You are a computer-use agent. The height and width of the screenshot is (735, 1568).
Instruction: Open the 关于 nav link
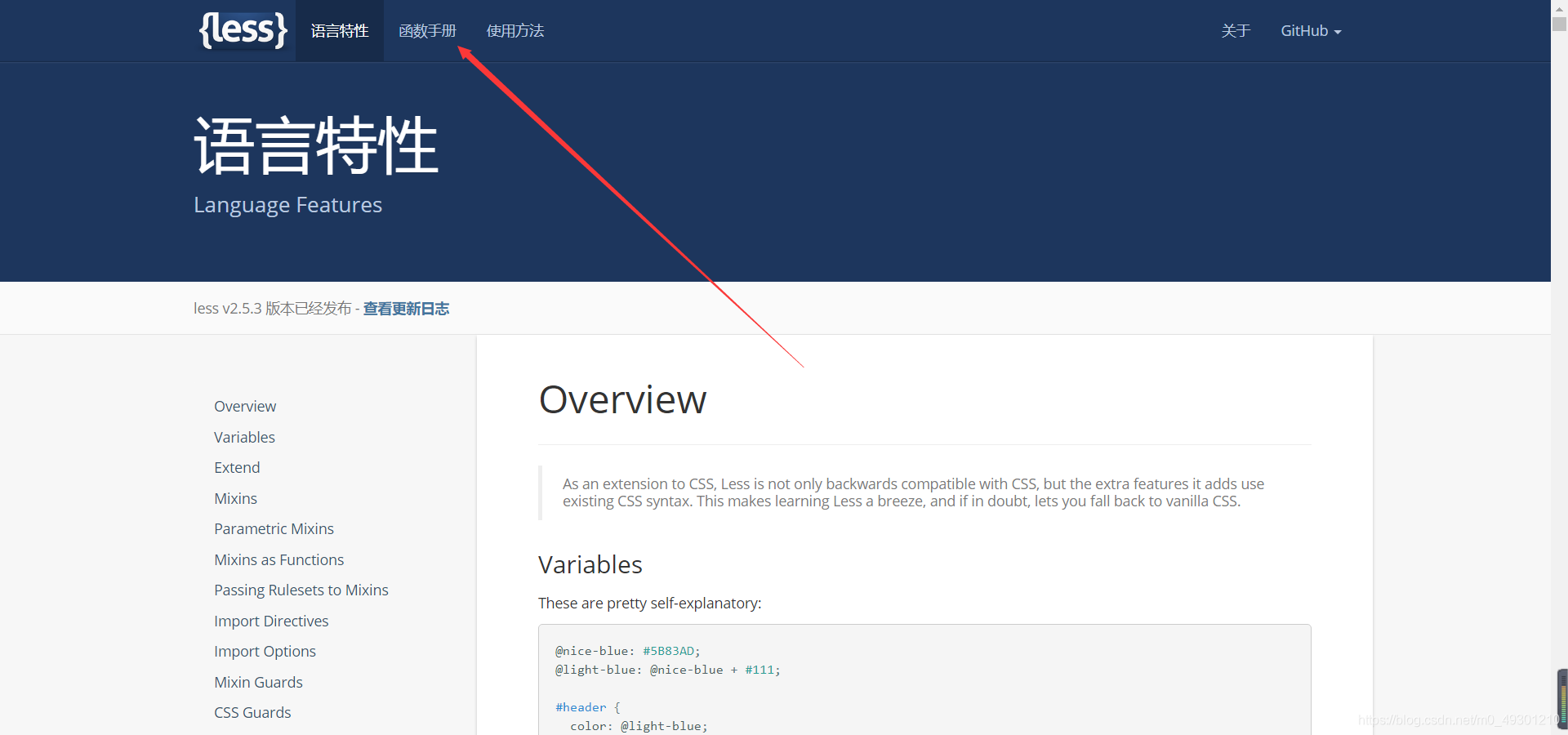1236,31
